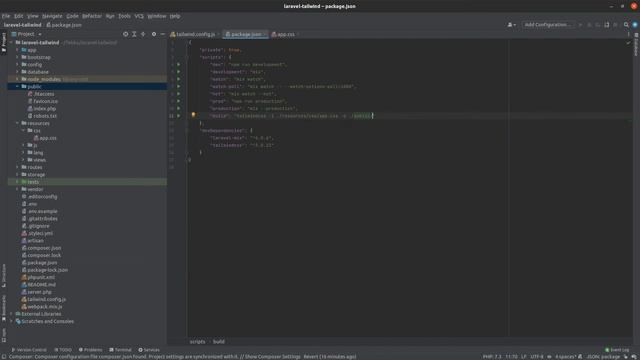
Task: Click the inspection checkmark in editor corner
Action: tap(629, 42)
